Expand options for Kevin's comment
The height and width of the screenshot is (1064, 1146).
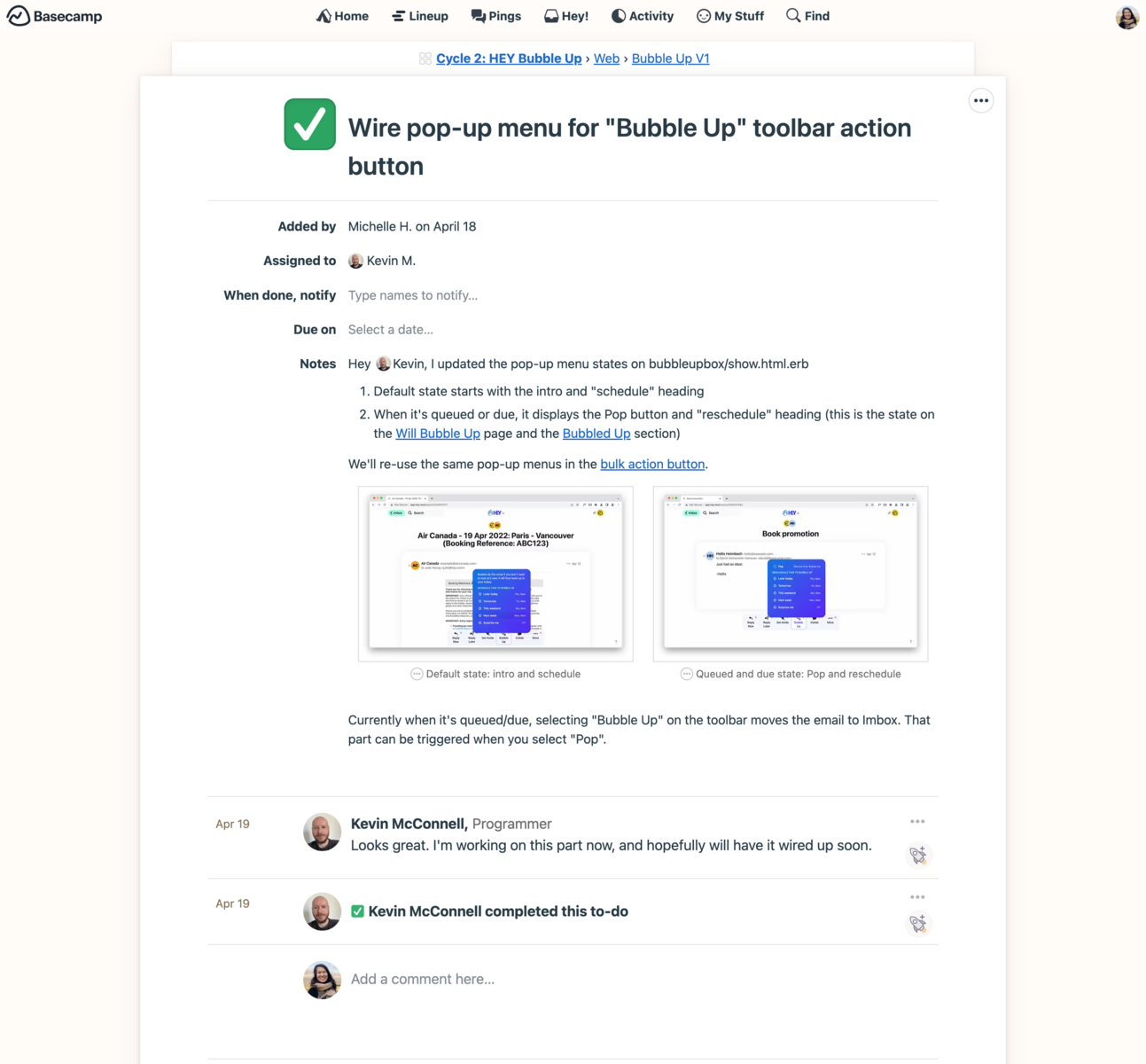917,822
